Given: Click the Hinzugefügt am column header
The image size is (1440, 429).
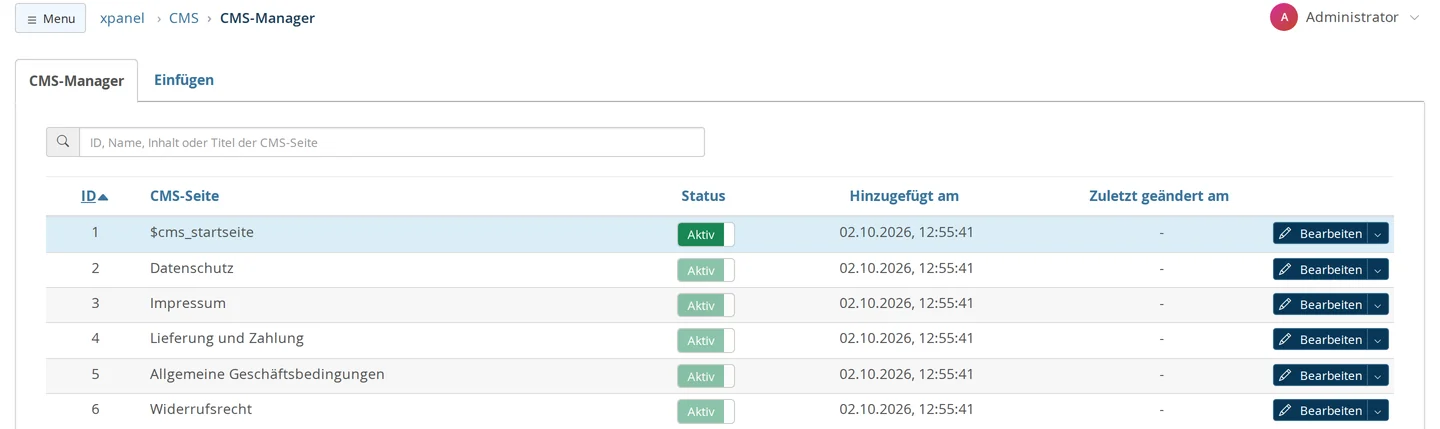Looking at the screenshot, I should 904,196.
